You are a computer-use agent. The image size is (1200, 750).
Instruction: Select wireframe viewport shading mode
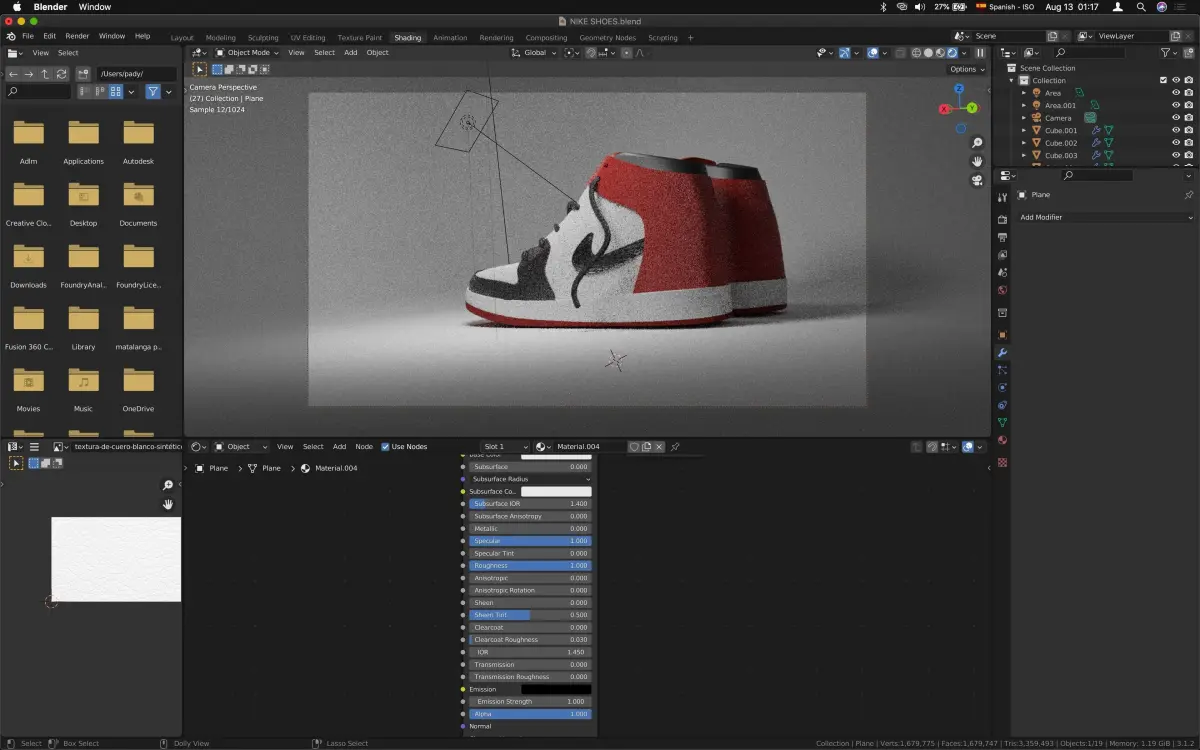916,53
